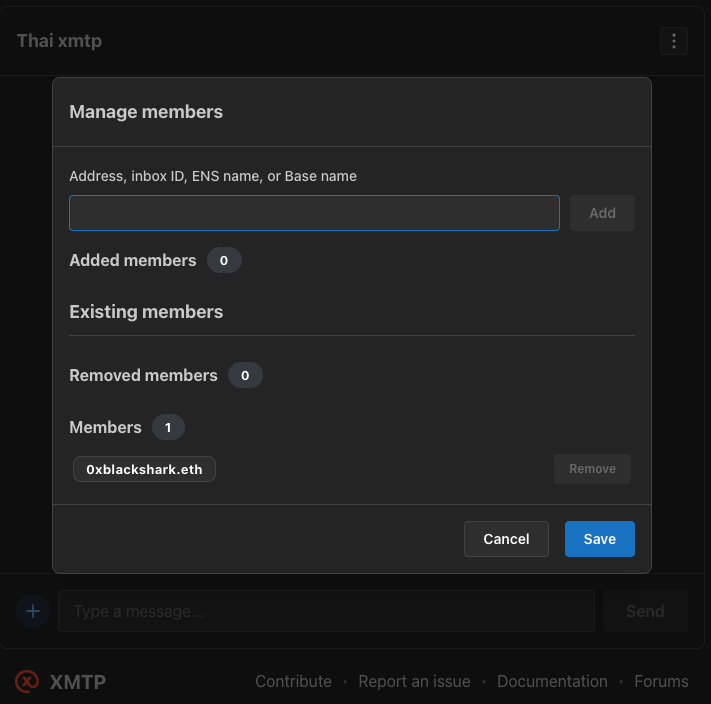711x704 pixels.
Task: Remove 0xblackshark.eth from members
Action: (592, 469)
